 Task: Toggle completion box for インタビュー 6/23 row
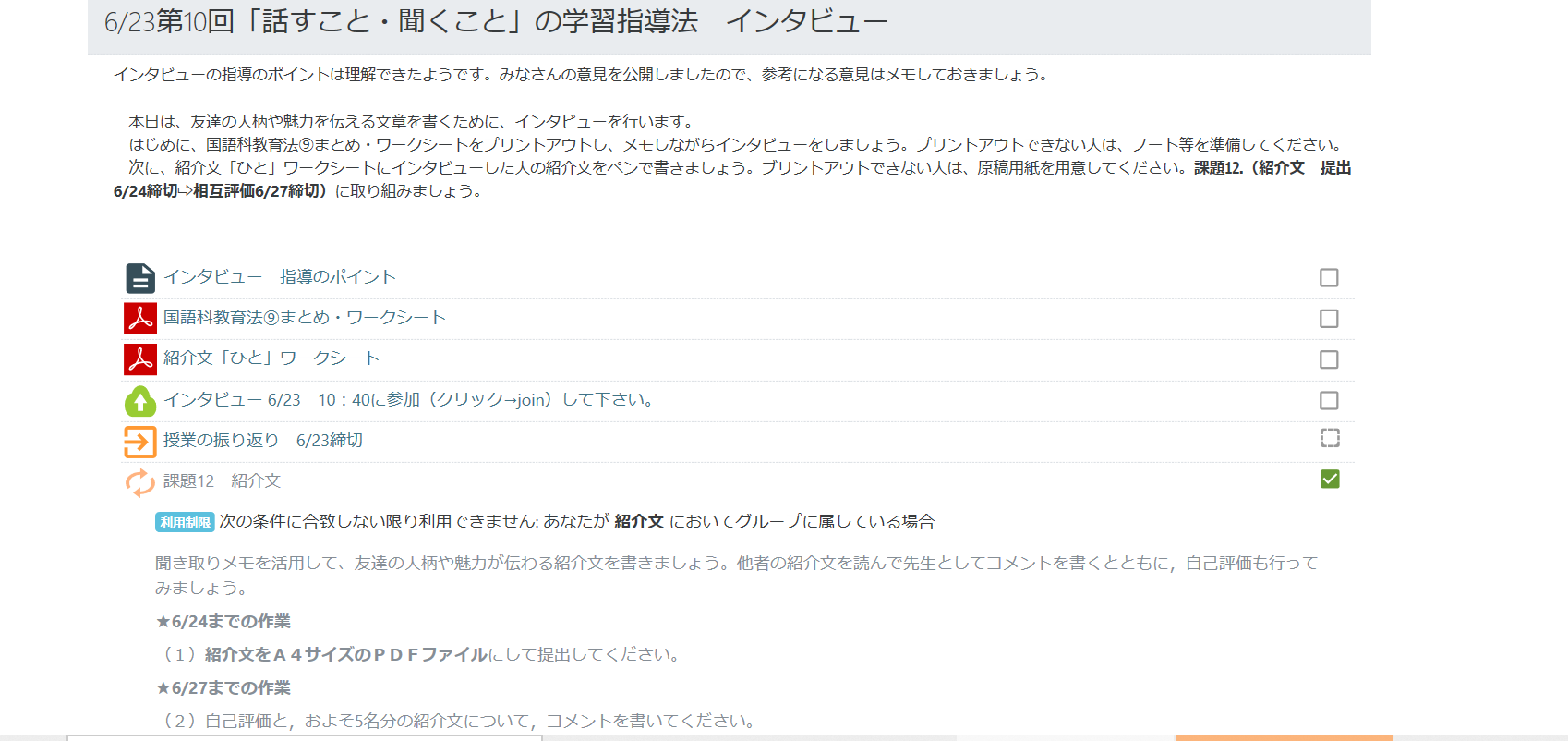1329,400
